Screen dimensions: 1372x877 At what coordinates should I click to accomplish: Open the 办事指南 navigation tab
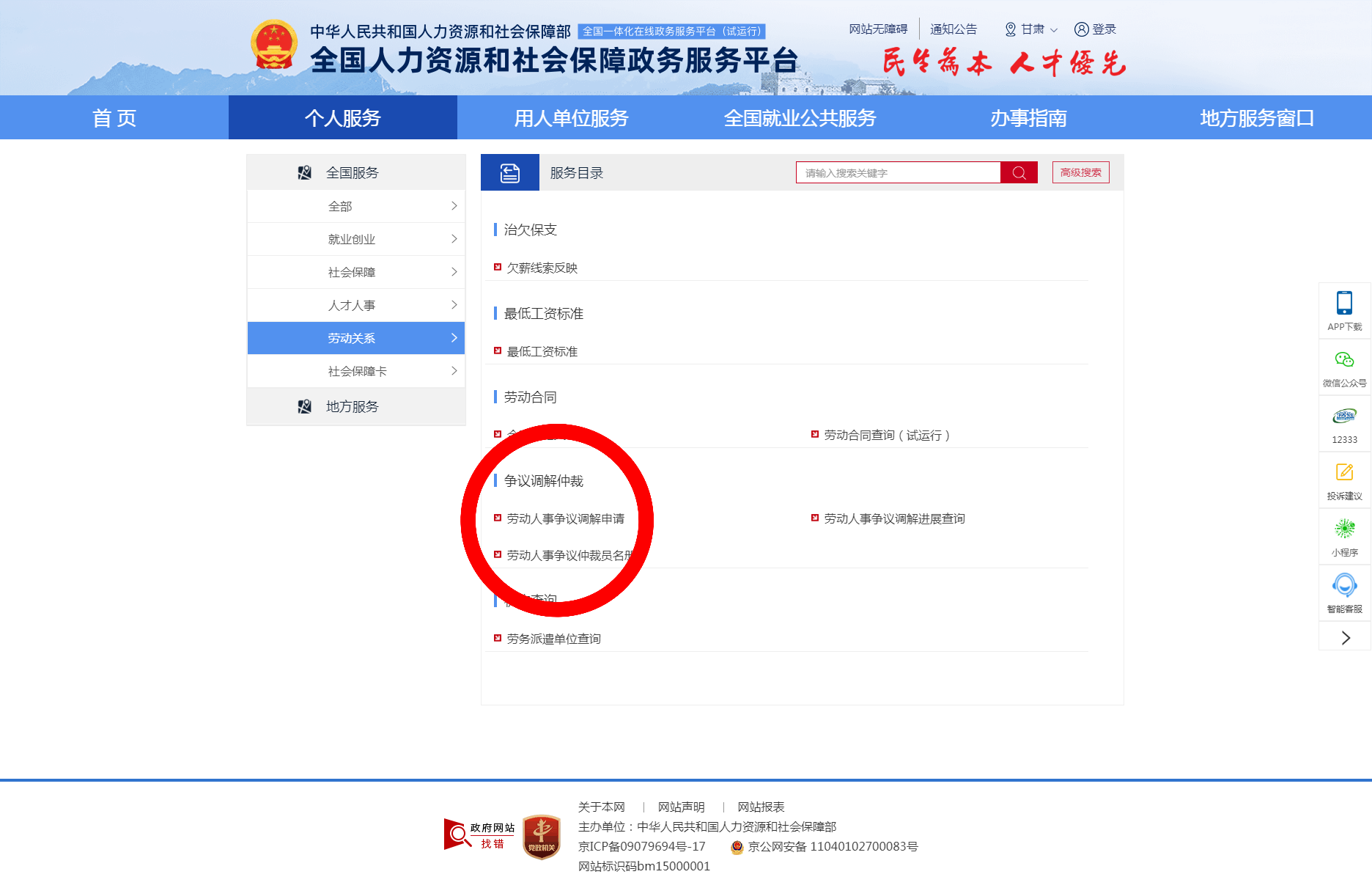tap(1028, 118)
